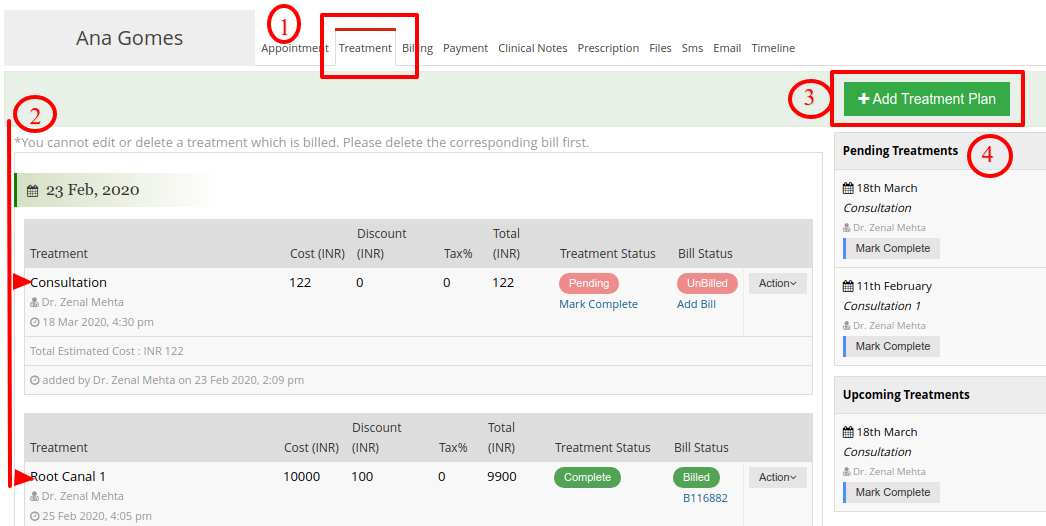Click Total Estimated Cost : INR 122
Image resolution: width=1046 pixels, height=526 pixels.
[x=107, y=351]
